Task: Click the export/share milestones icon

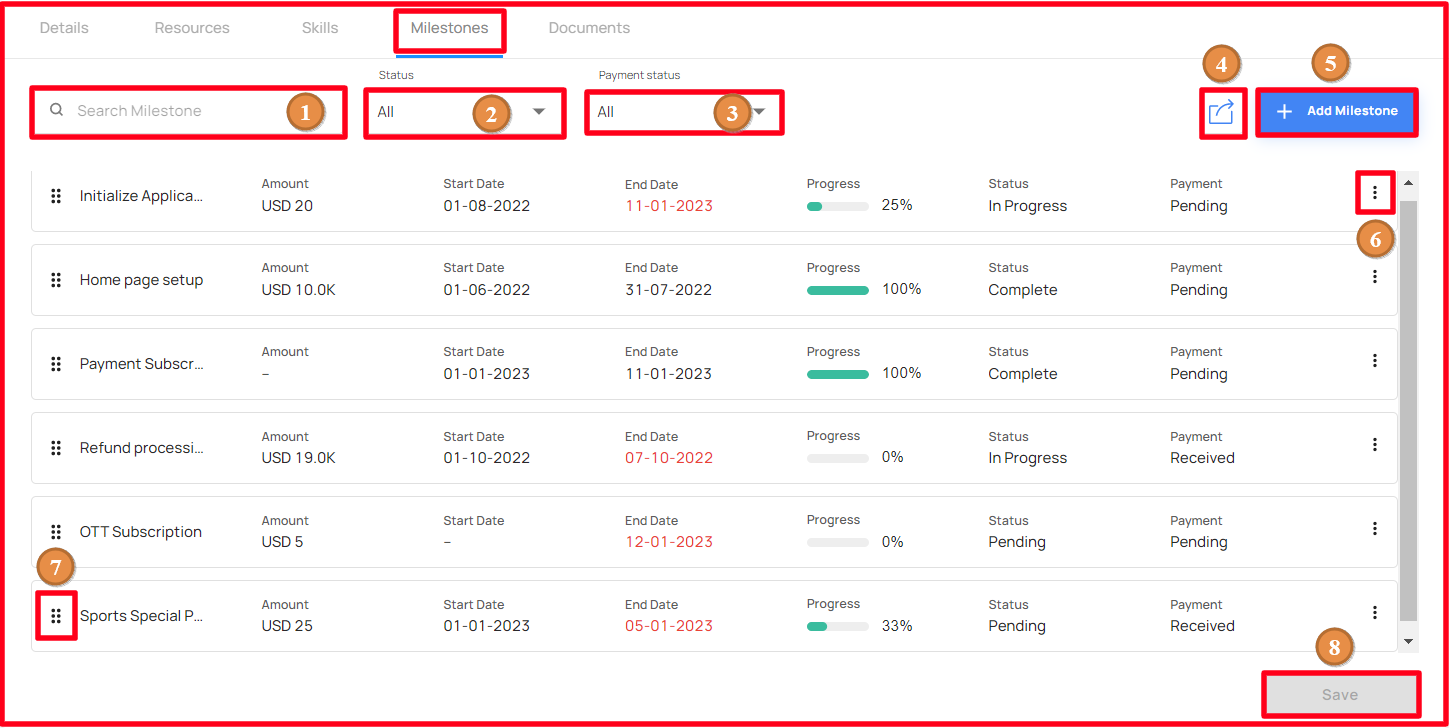Action: (x=1221, y=112)
